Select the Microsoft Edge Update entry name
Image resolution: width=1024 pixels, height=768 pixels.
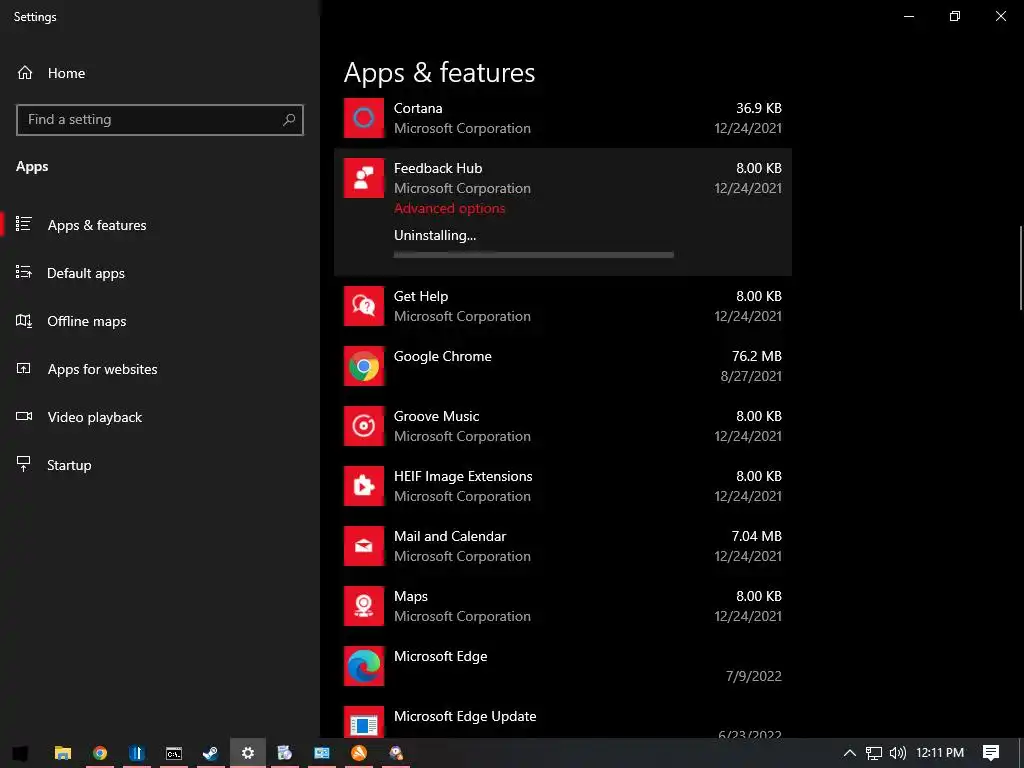(465, 716)
